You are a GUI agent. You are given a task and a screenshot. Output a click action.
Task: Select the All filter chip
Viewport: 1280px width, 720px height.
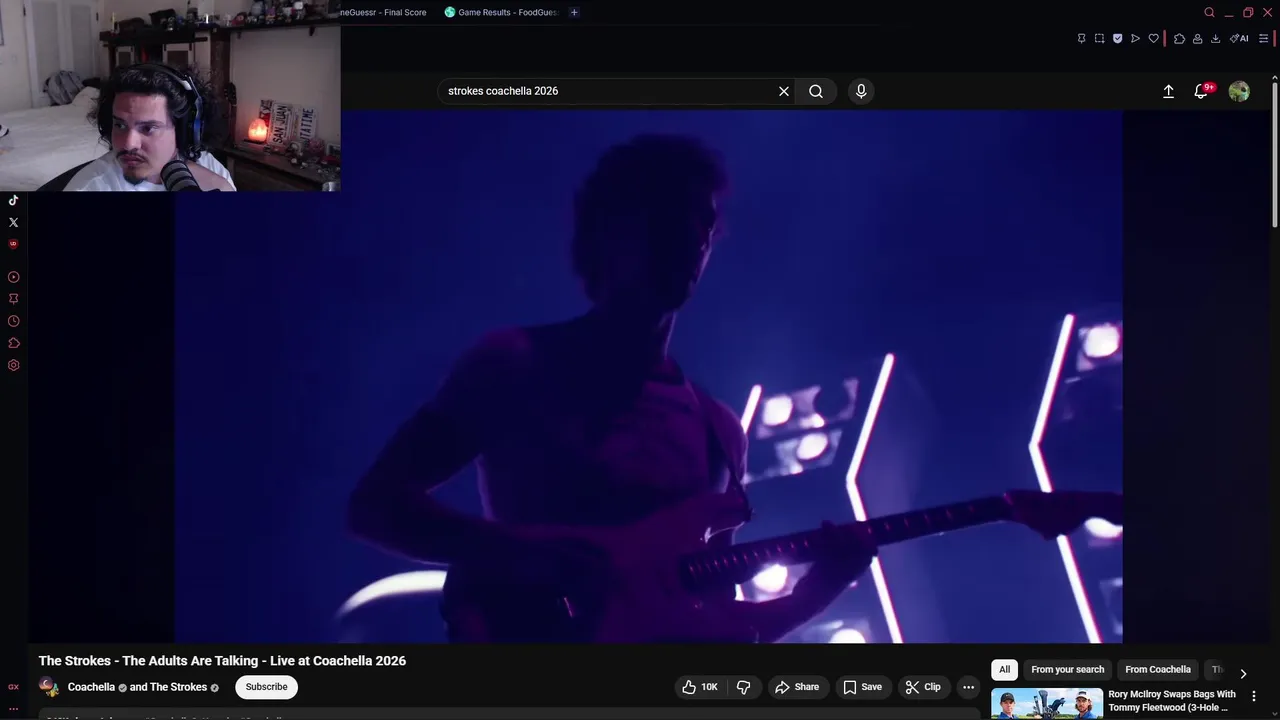(x=1004, y=670)
